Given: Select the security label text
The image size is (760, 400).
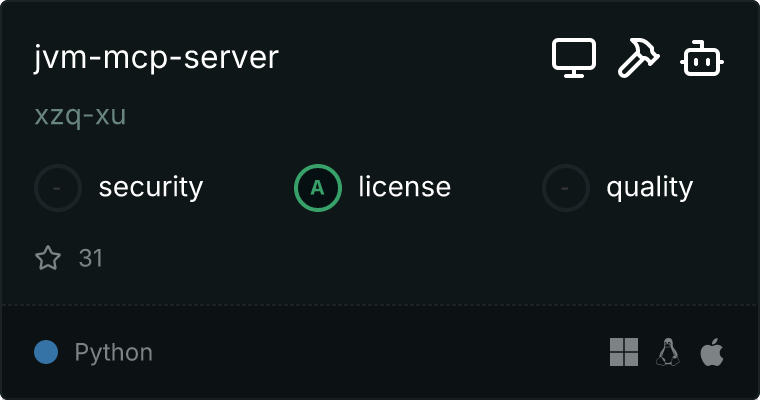Looking at the screenshot, I should 151,187.
